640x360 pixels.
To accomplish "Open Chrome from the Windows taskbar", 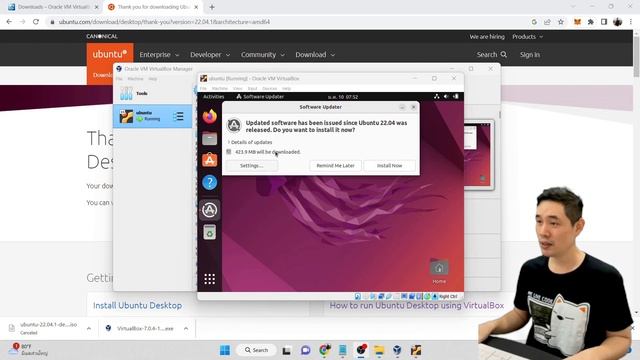I will point(325,350).
